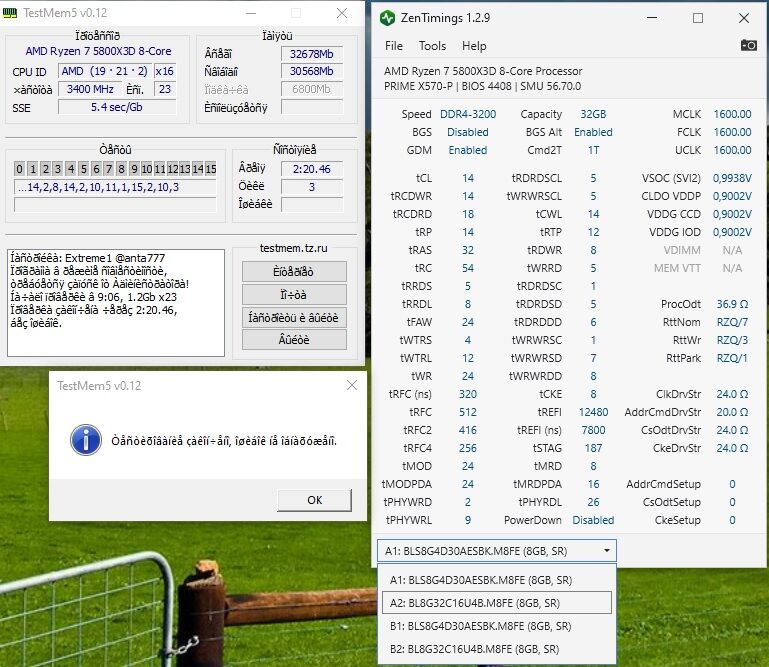Screen dimensions: 769x667
Task: Click the tPHYRDL value 26
Action: pos(593,502)
